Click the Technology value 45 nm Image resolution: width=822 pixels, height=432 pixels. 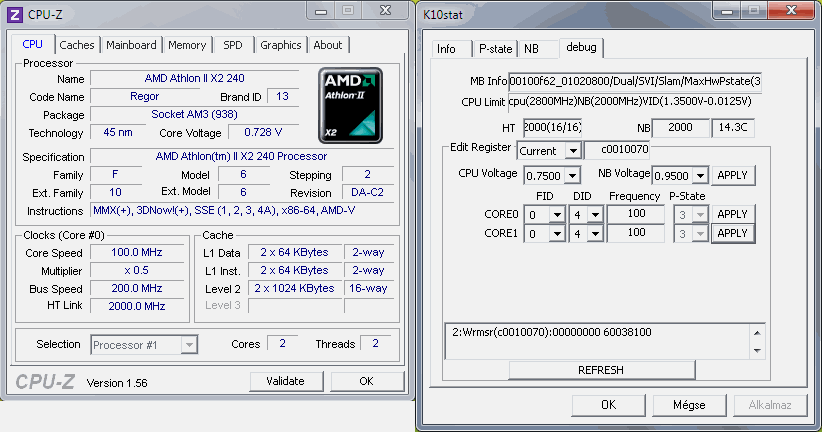118,132
